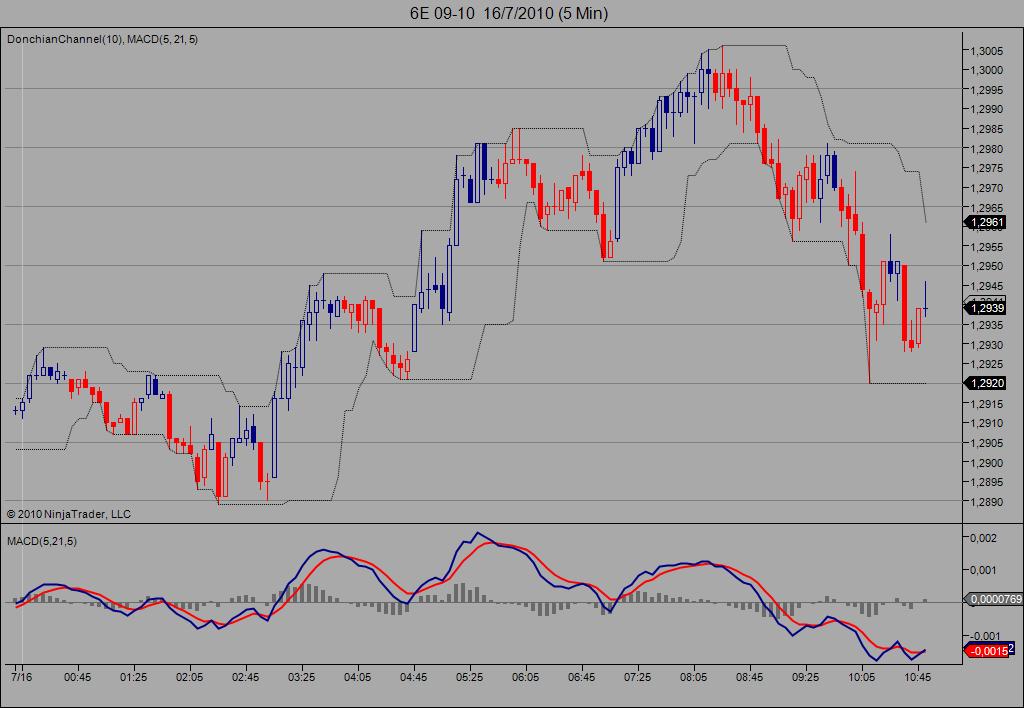
Task: Click the 1,2985 price axis label
Action: 986,129
